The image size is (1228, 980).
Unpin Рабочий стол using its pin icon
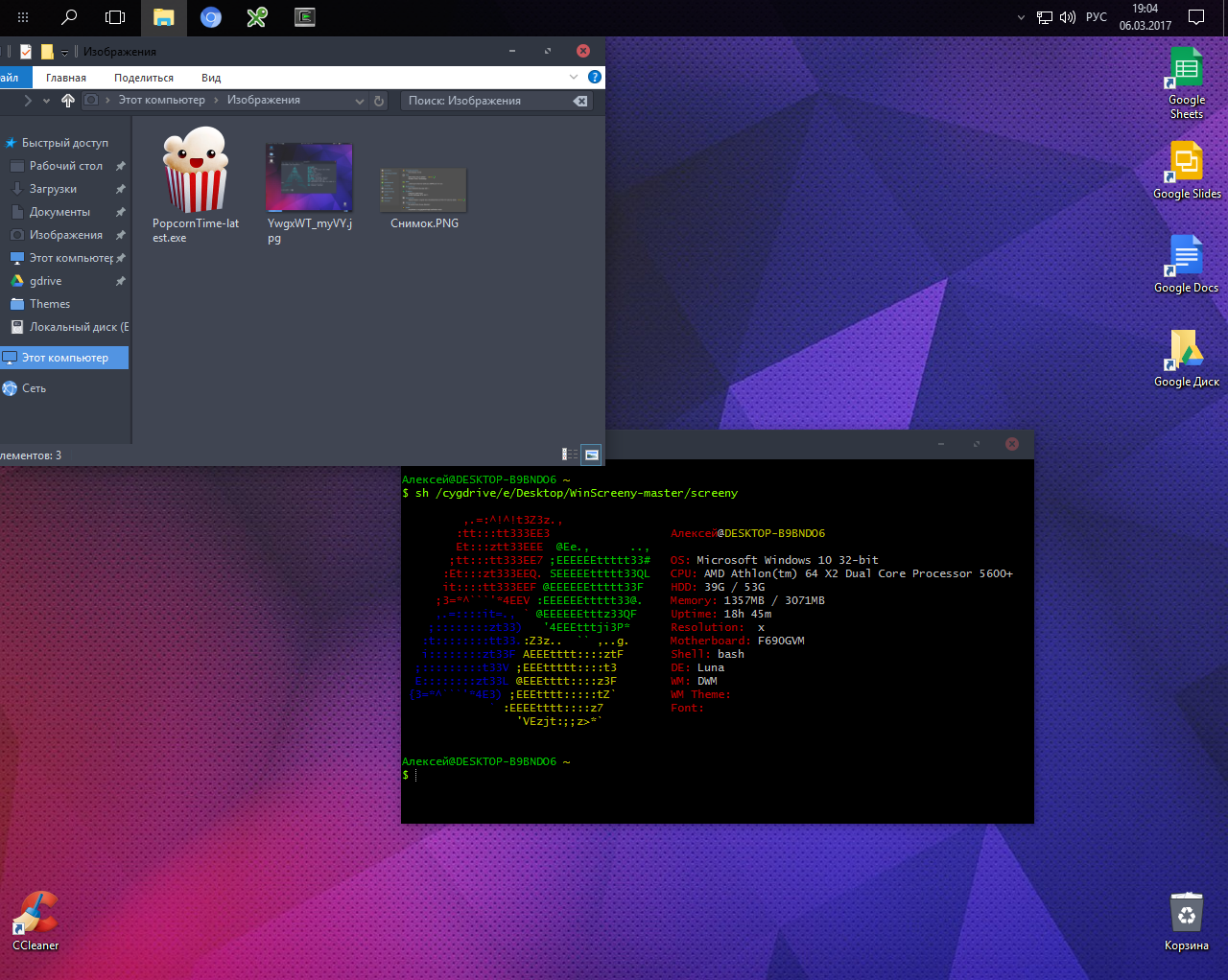point(120,166)
